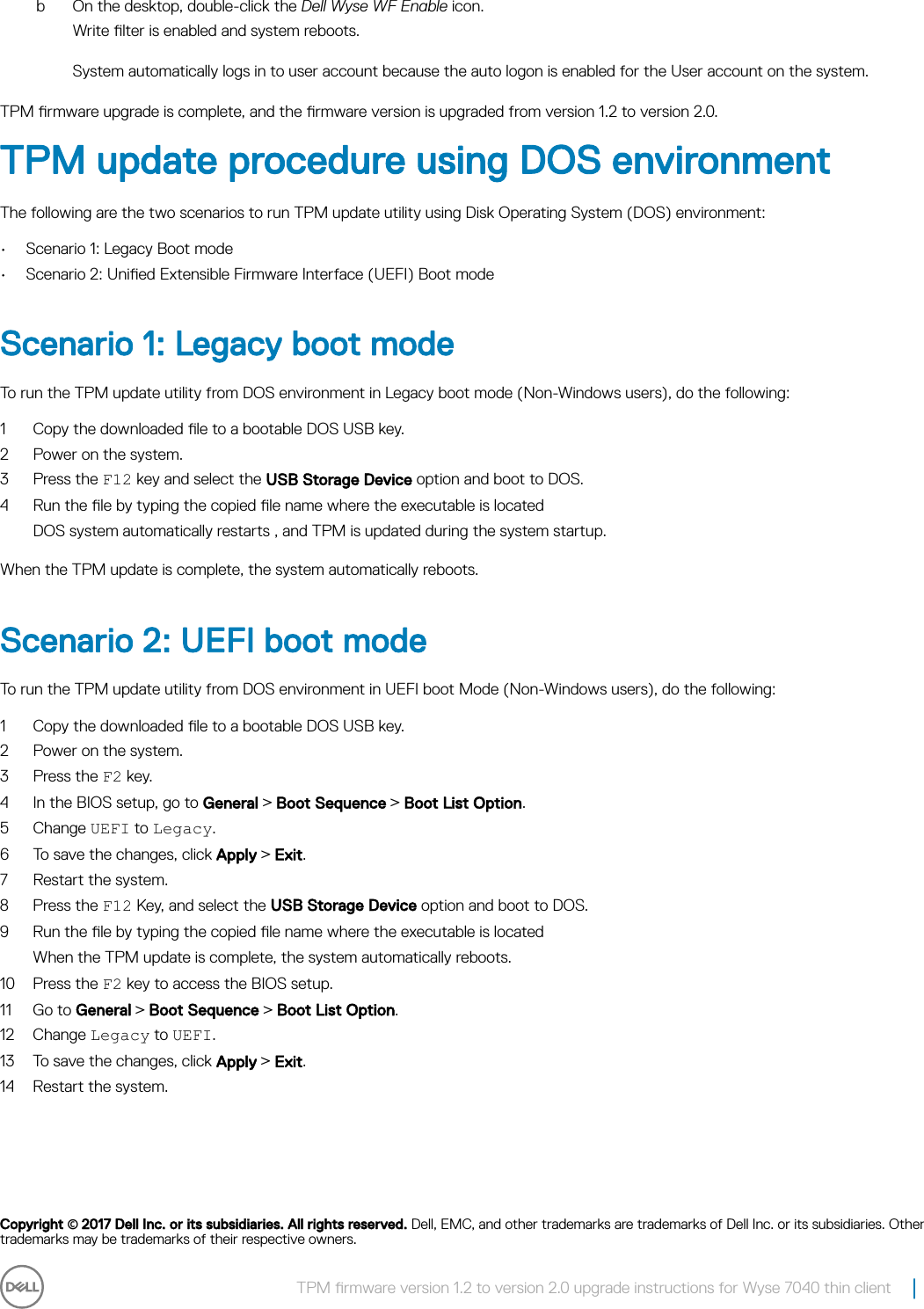This screenshot has height=1309, width=924.
Task: Click the 'Legacy' code text in step 5
Action: 182,829
